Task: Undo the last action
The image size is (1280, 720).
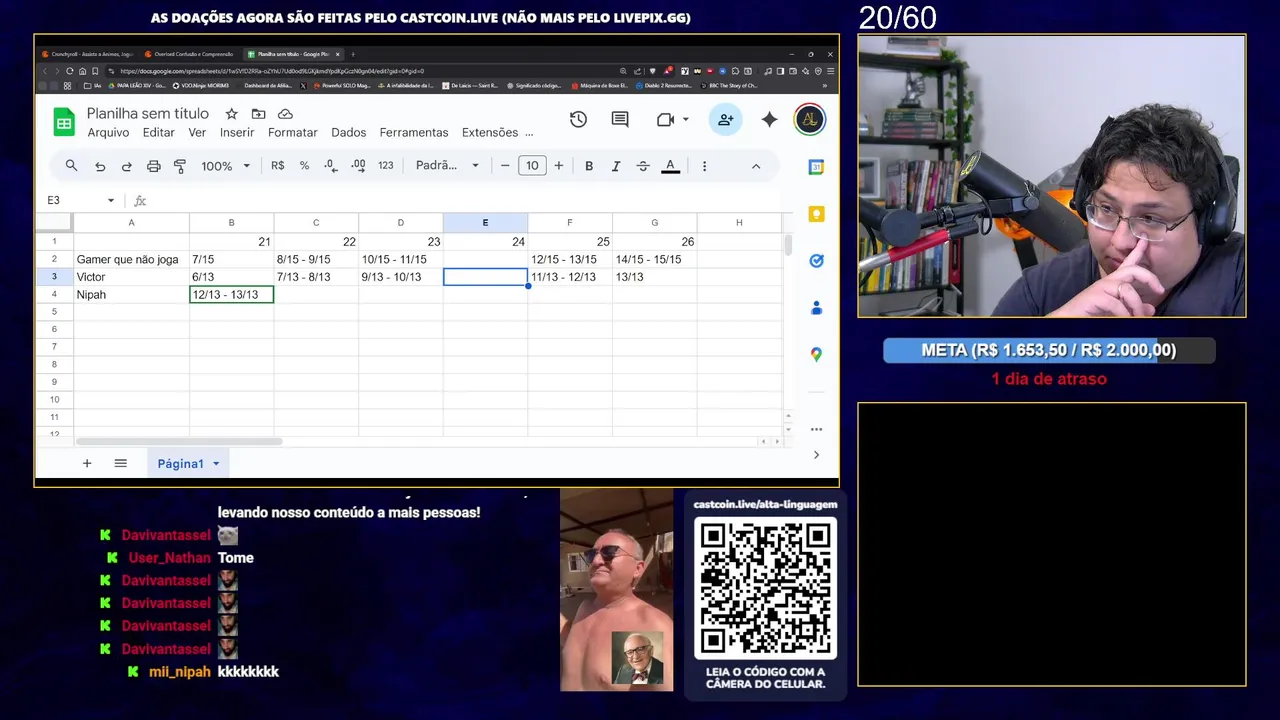Action: point(100,166)
